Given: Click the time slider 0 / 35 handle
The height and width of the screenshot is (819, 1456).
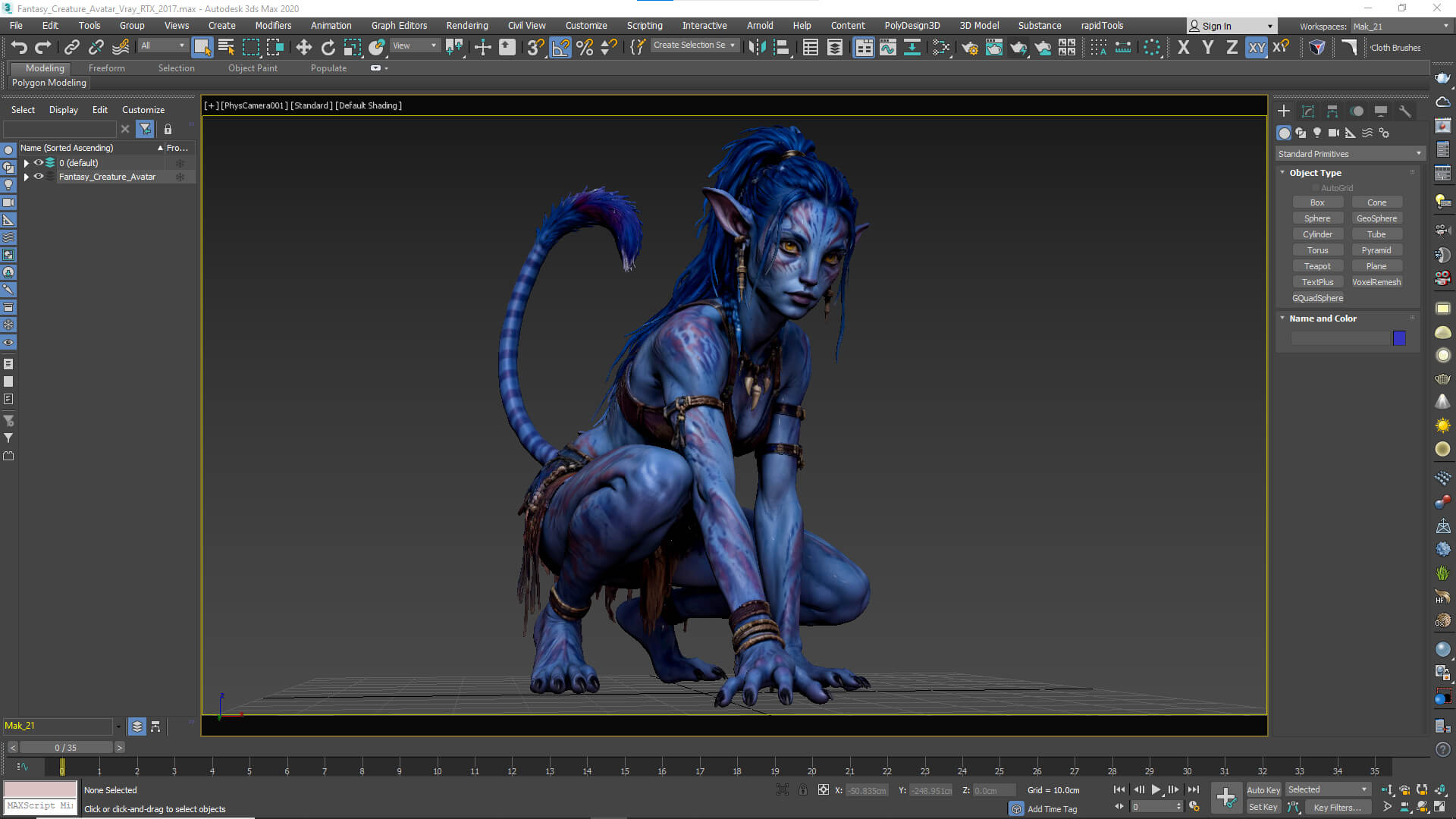Looking at the screenshot, I should [x=66, y=747].
